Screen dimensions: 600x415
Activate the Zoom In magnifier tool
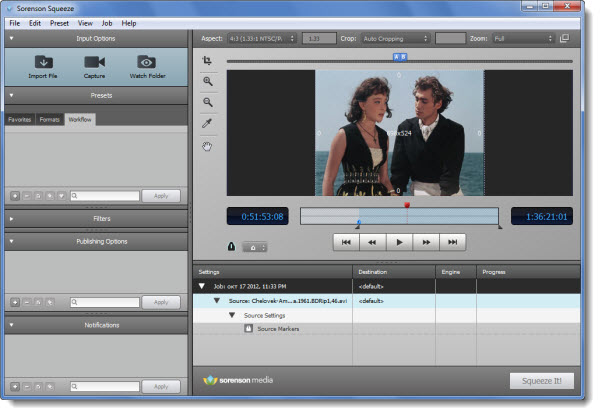coord(206,81)
